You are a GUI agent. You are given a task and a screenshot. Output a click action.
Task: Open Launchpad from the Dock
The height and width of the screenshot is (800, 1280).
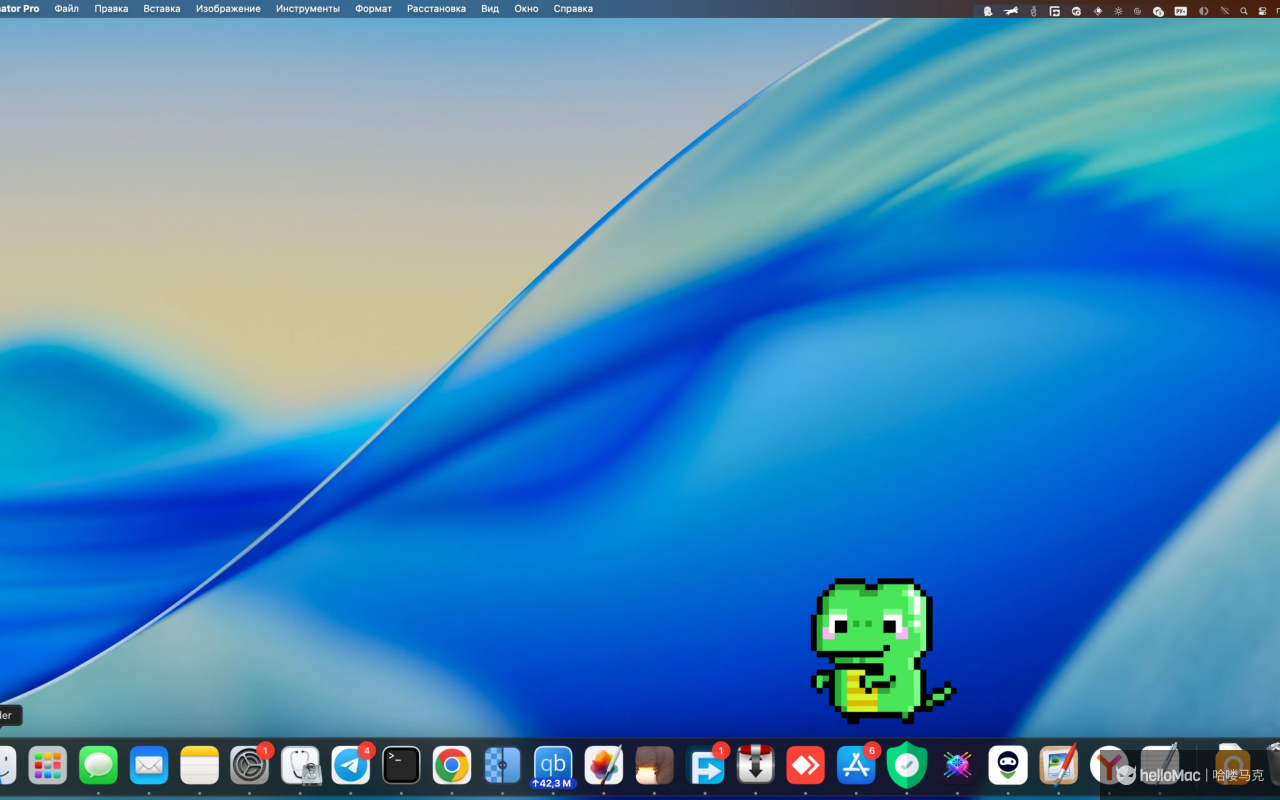(x=48, y=766)
